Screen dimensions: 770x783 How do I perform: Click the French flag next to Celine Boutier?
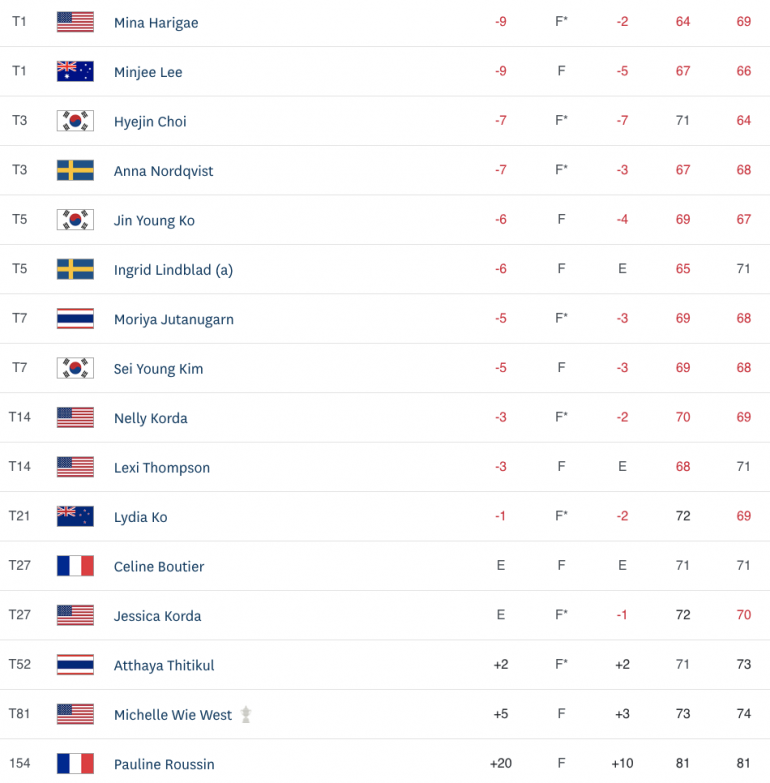(x=75, y=566)
